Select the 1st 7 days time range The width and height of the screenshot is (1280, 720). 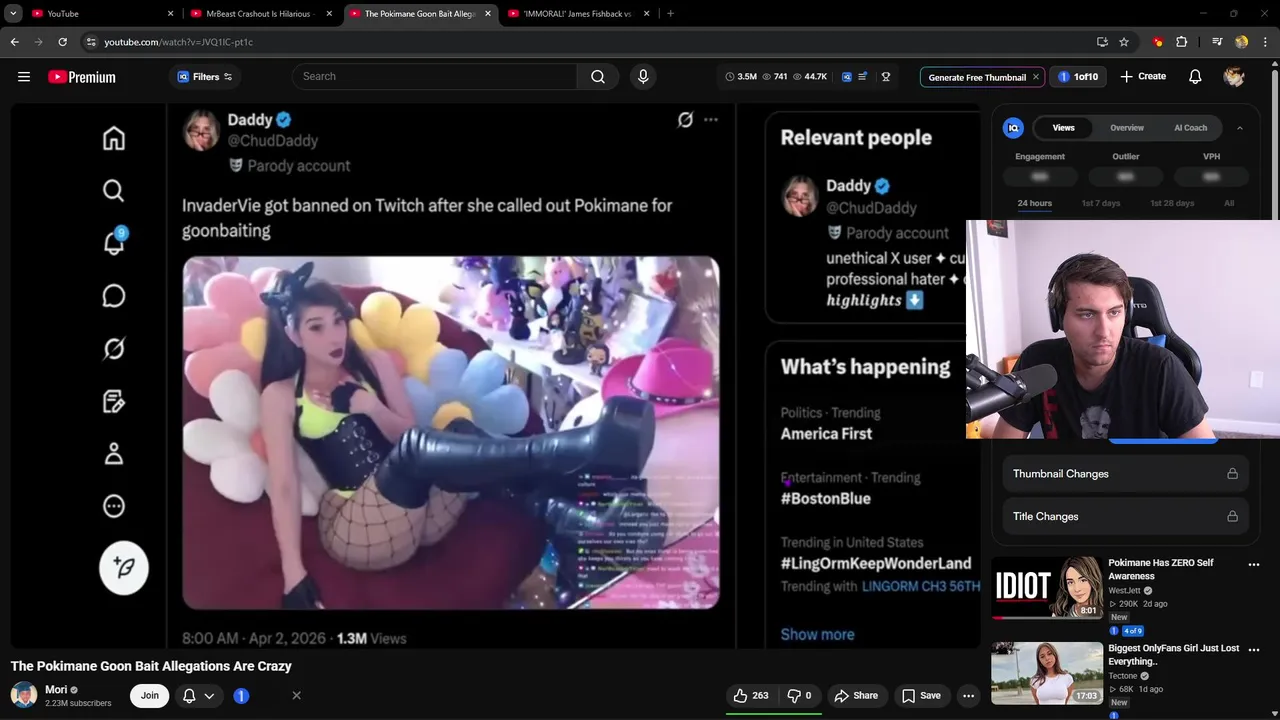point(1101,203)
